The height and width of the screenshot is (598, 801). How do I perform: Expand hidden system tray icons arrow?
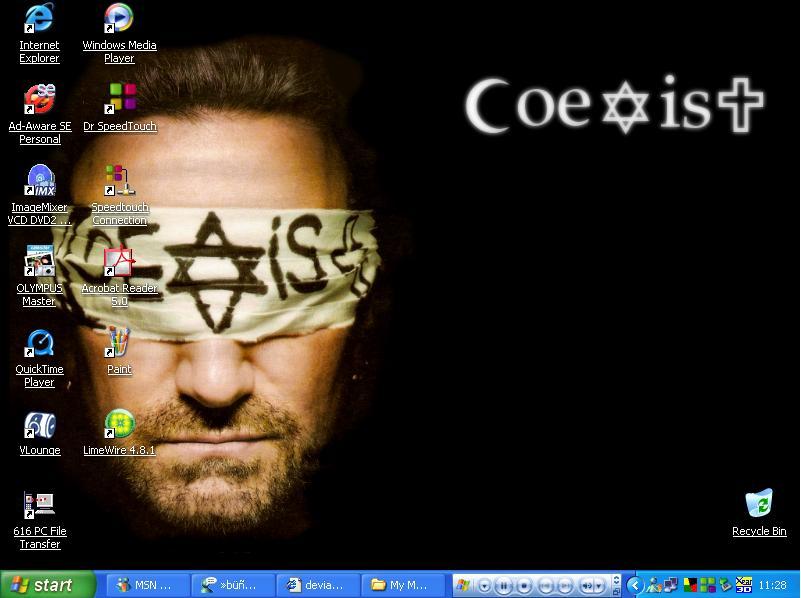pyautogui.click(x=634, y=585)
